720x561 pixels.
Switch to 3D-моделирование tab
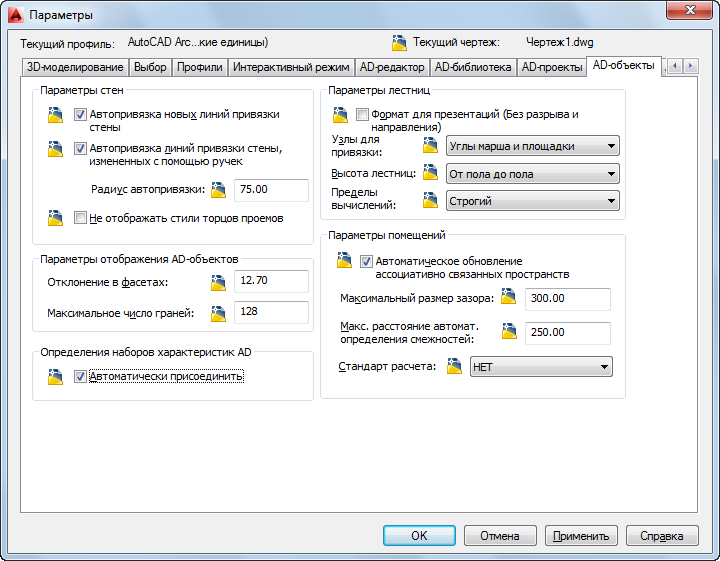click(x=75, y=67)
